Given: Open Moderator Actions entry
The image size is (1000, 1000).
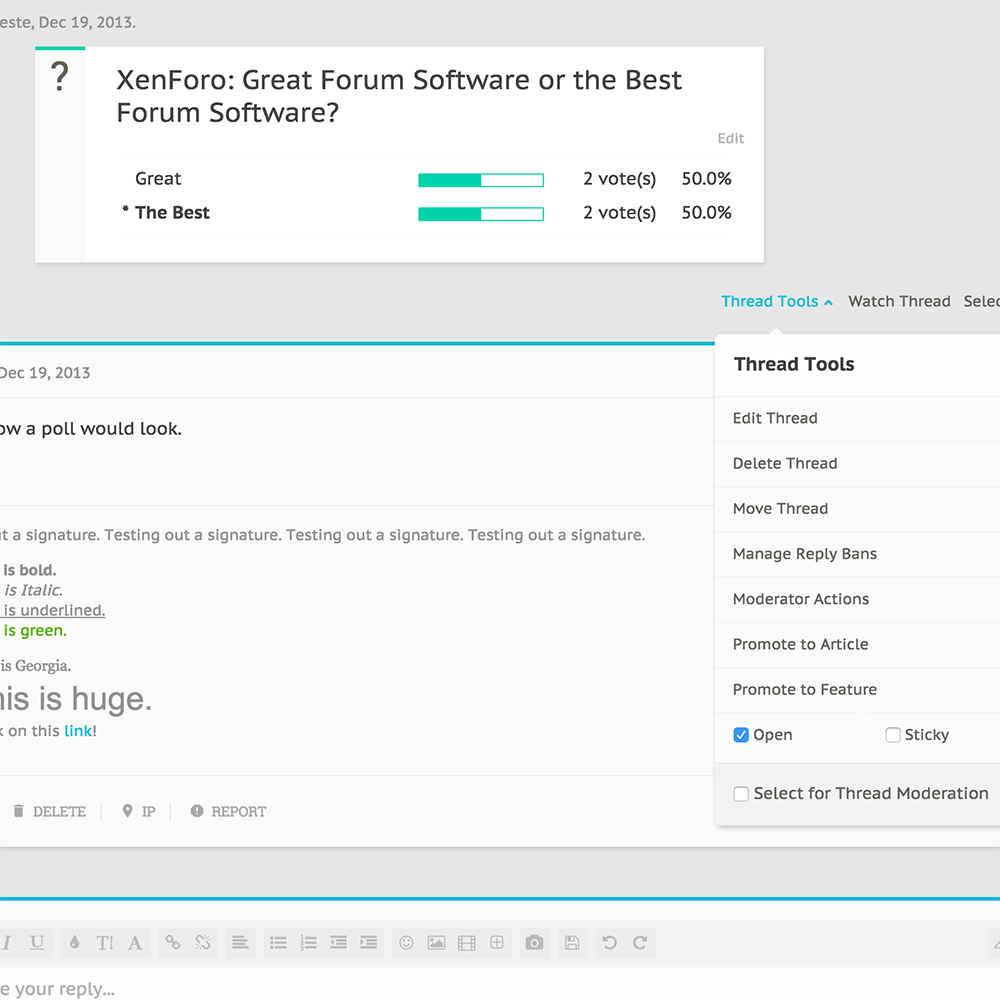Looking at the screenshot, I should pos(857,599).
